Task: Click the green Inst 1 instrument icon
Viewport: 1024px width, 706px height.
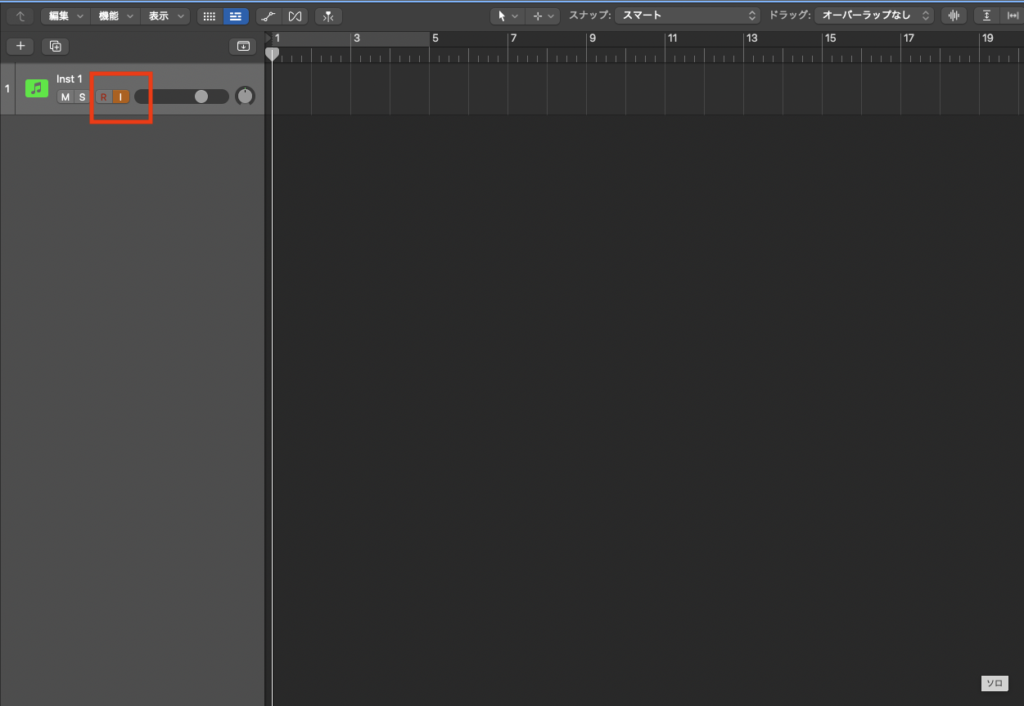Action: click(x=37, y=88)
